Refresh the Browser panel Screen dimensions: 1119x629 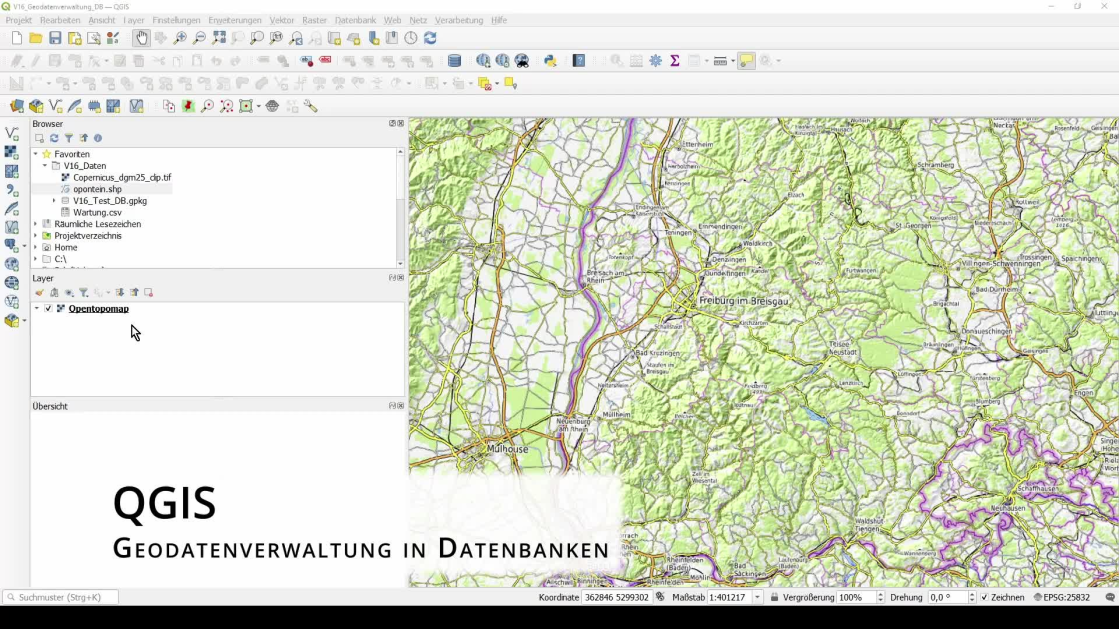(54, 138)
